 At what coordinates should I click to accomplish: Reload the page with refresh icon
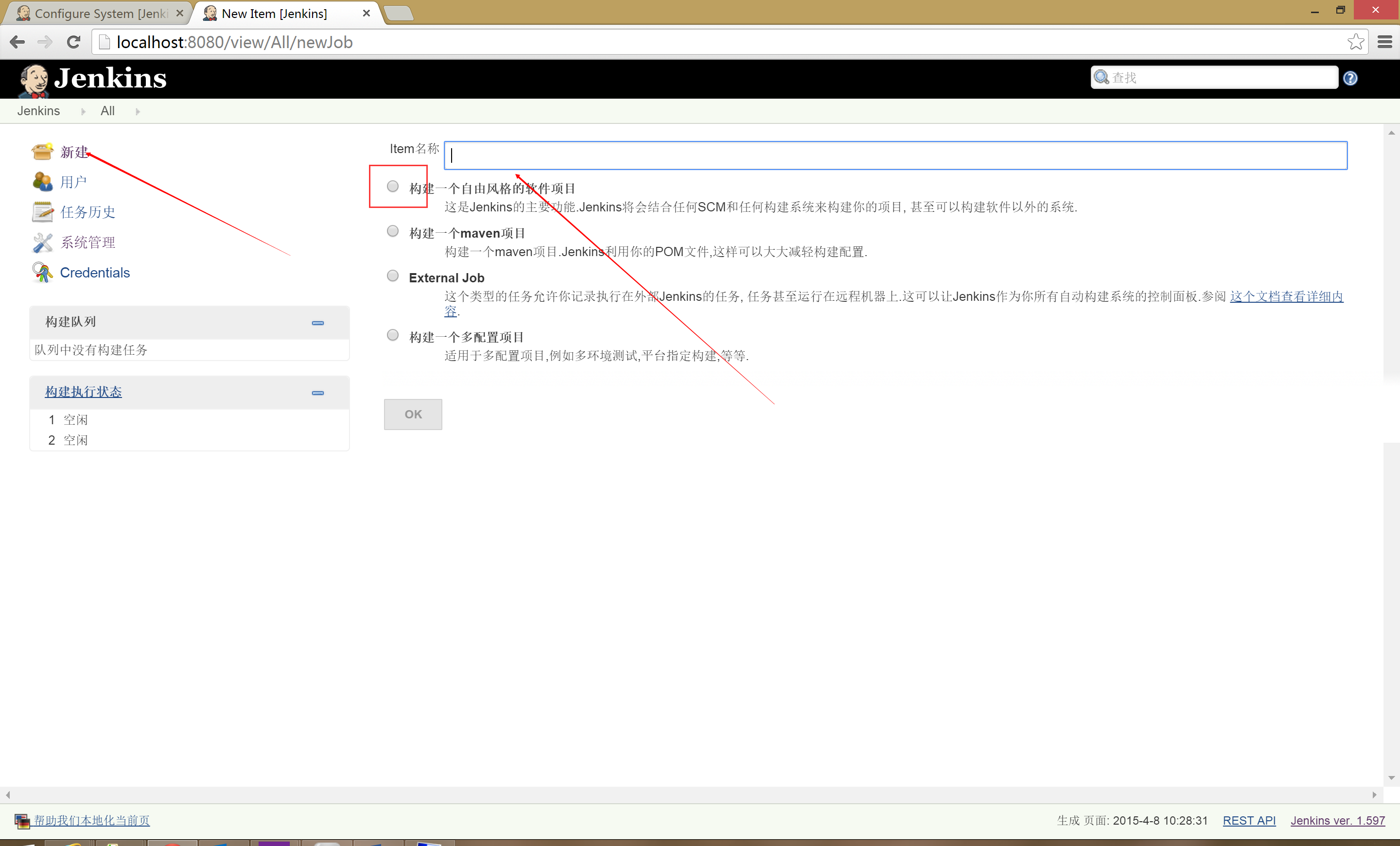[x=73, y=42]
